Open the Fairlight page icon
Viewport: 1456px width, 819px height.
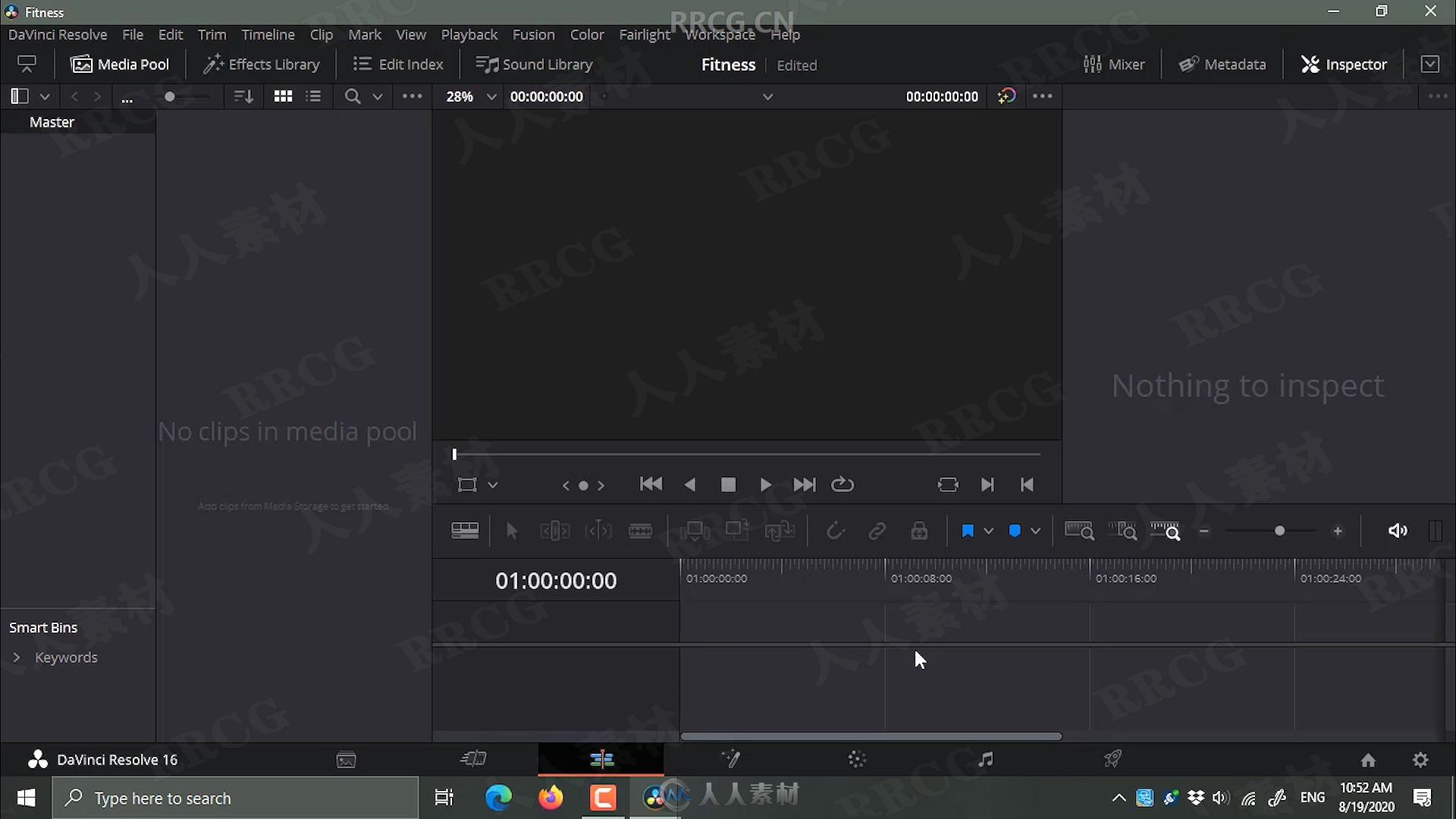click(x=985, y=759)
